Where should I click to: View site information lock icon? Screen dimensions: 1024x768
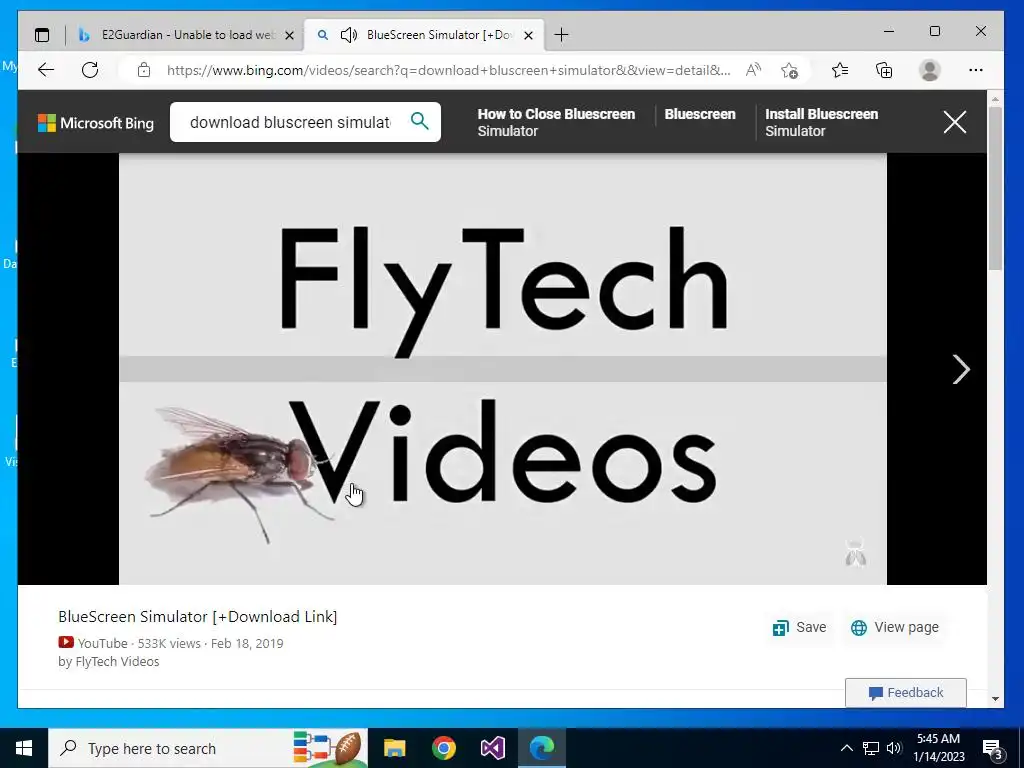click(x=144, y=70)
